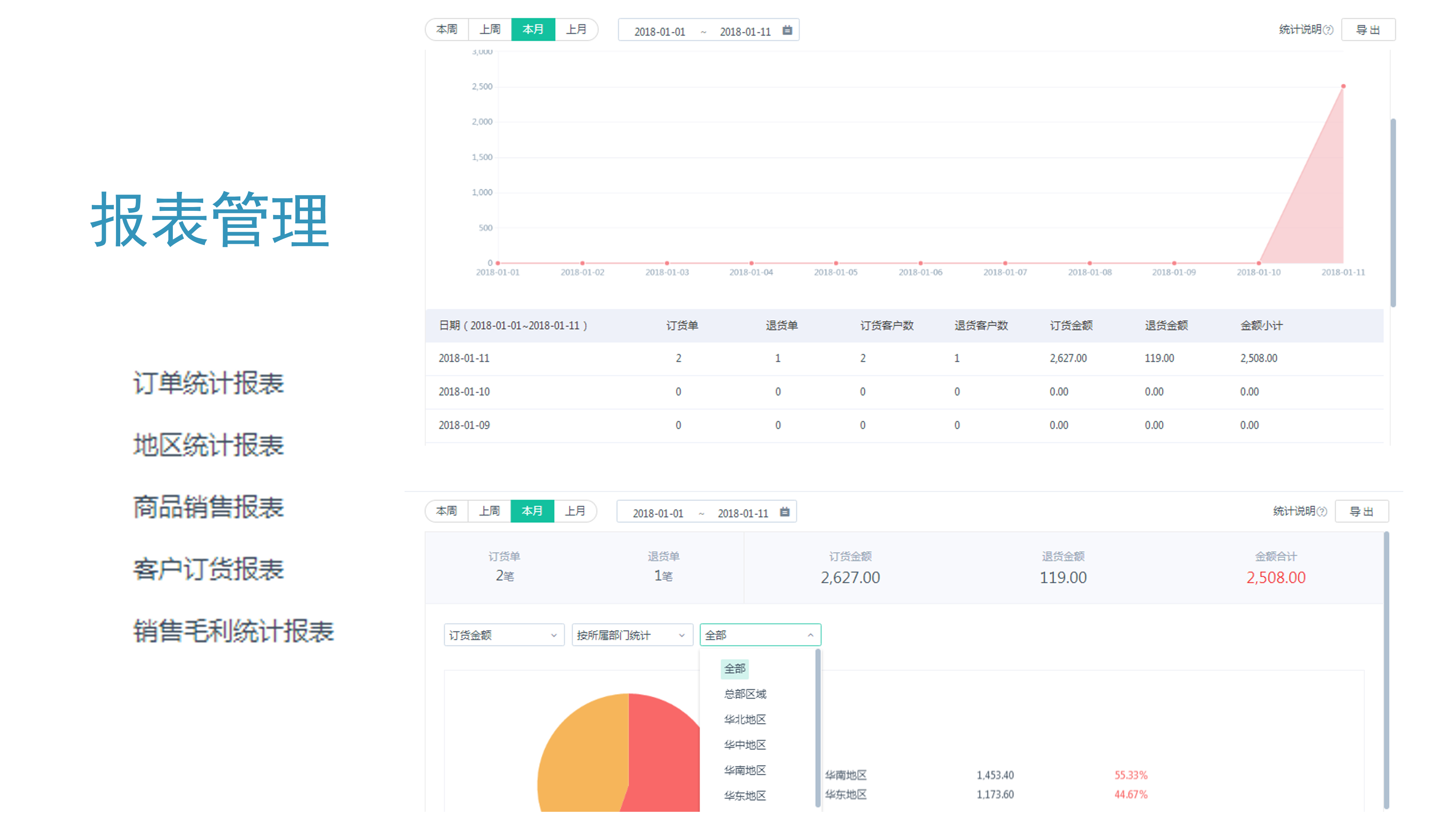Click the 退货金额 column header in table
Viewport: 1456px width, 819px height.
tap(1166, 326)
